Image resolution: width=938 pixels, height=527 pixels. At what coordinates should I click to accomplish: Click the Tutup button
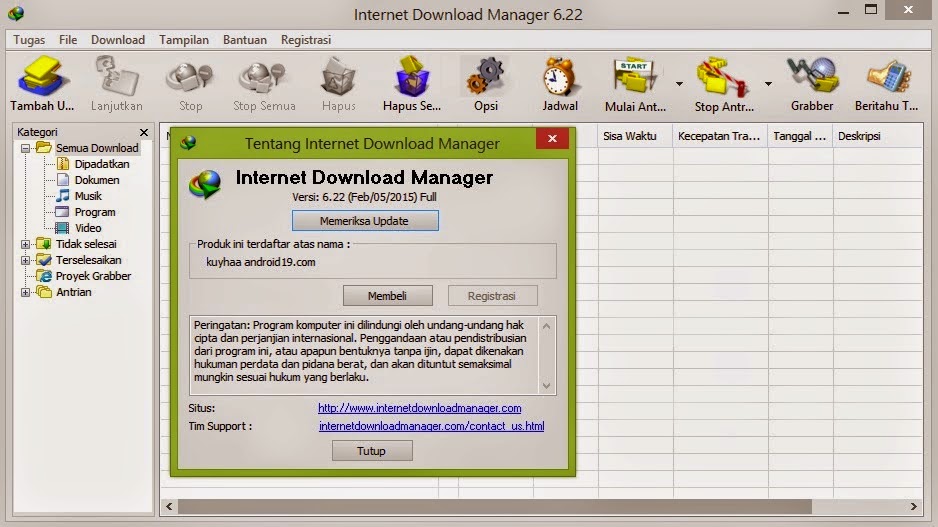(x=372, y=450)
